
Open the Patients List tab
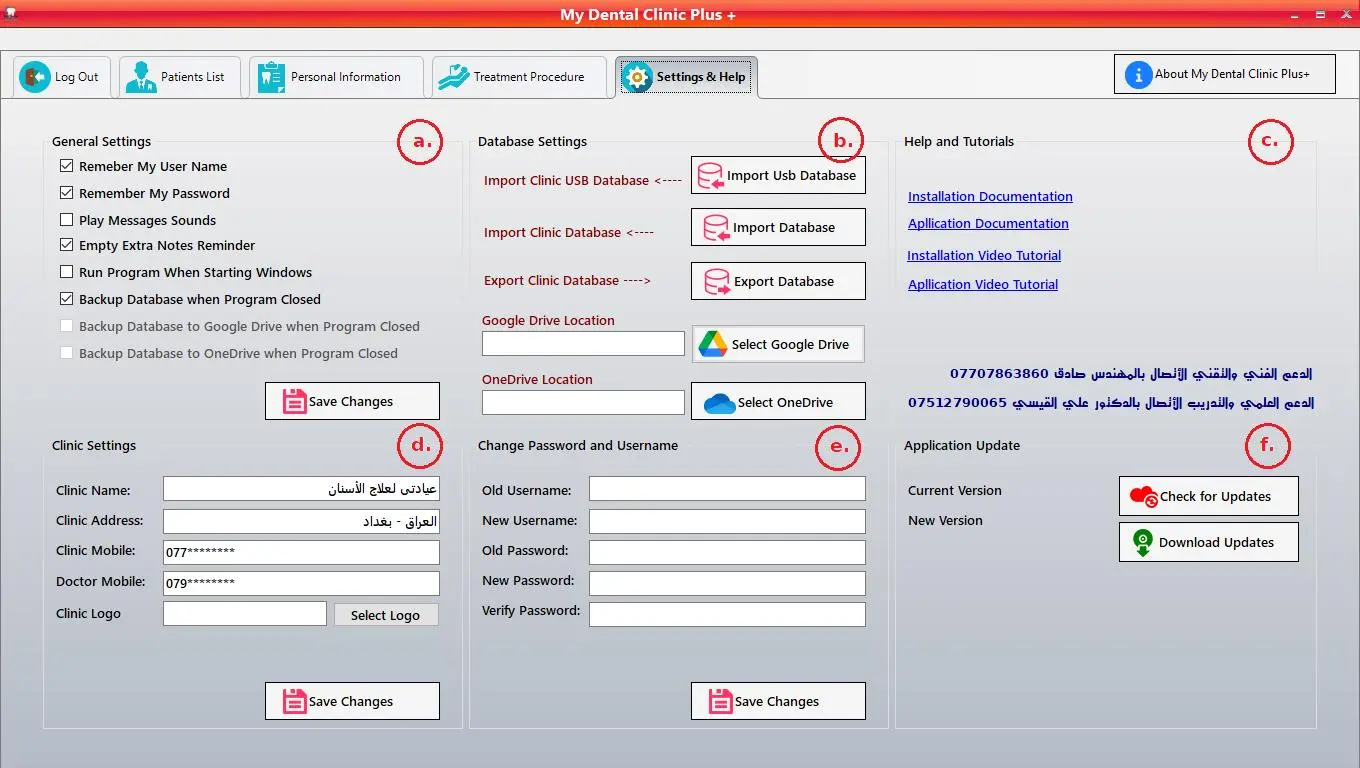180,77
